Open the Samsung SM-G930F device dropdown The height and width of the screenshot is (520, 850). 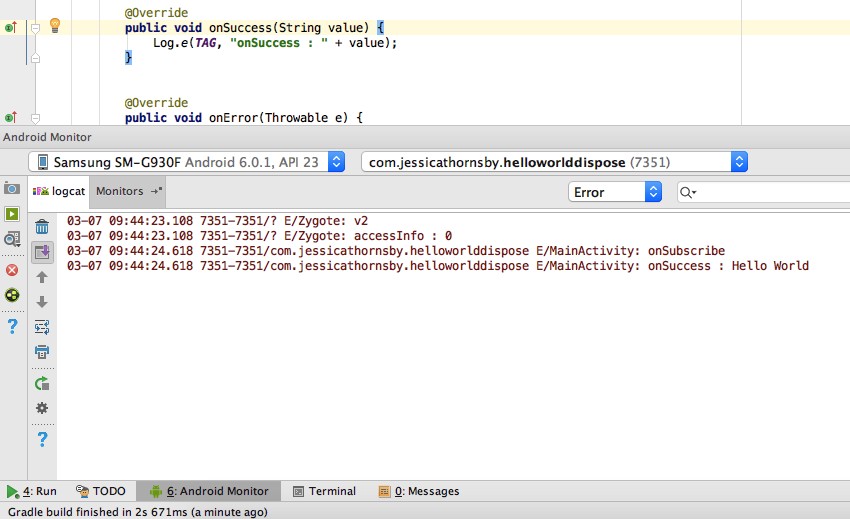[x=187, y=162]
